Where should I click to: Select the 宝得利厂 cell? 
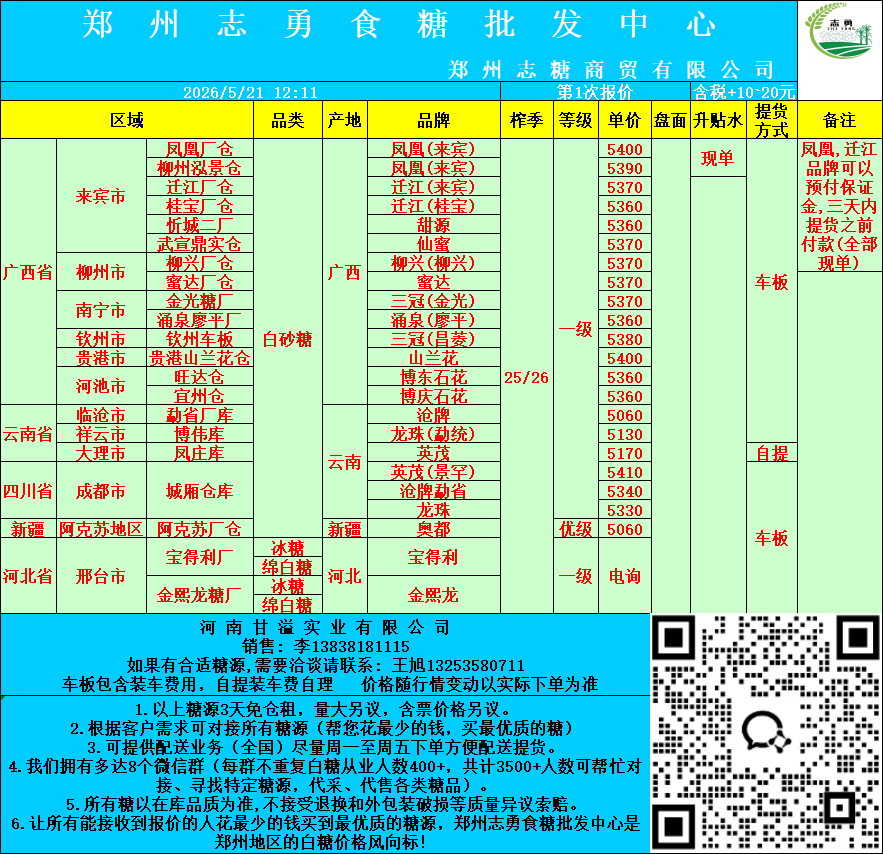pyautogui.click(x=199, y=557)
